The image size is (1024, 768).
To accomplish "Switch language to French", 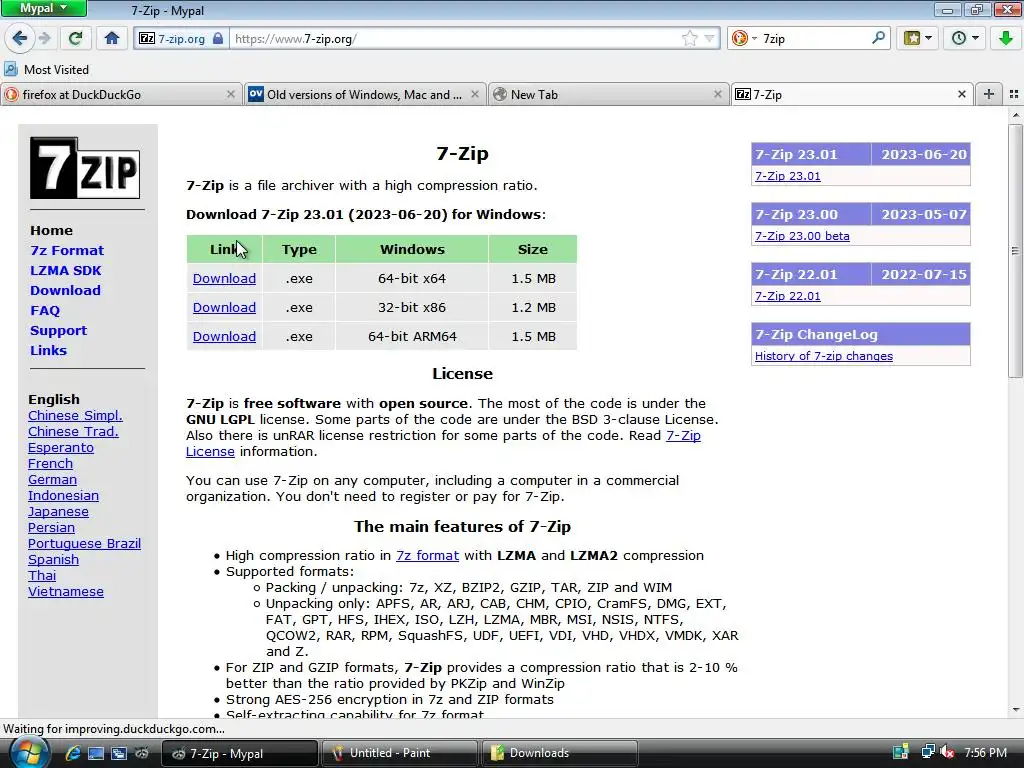I will tap(50, 463).
